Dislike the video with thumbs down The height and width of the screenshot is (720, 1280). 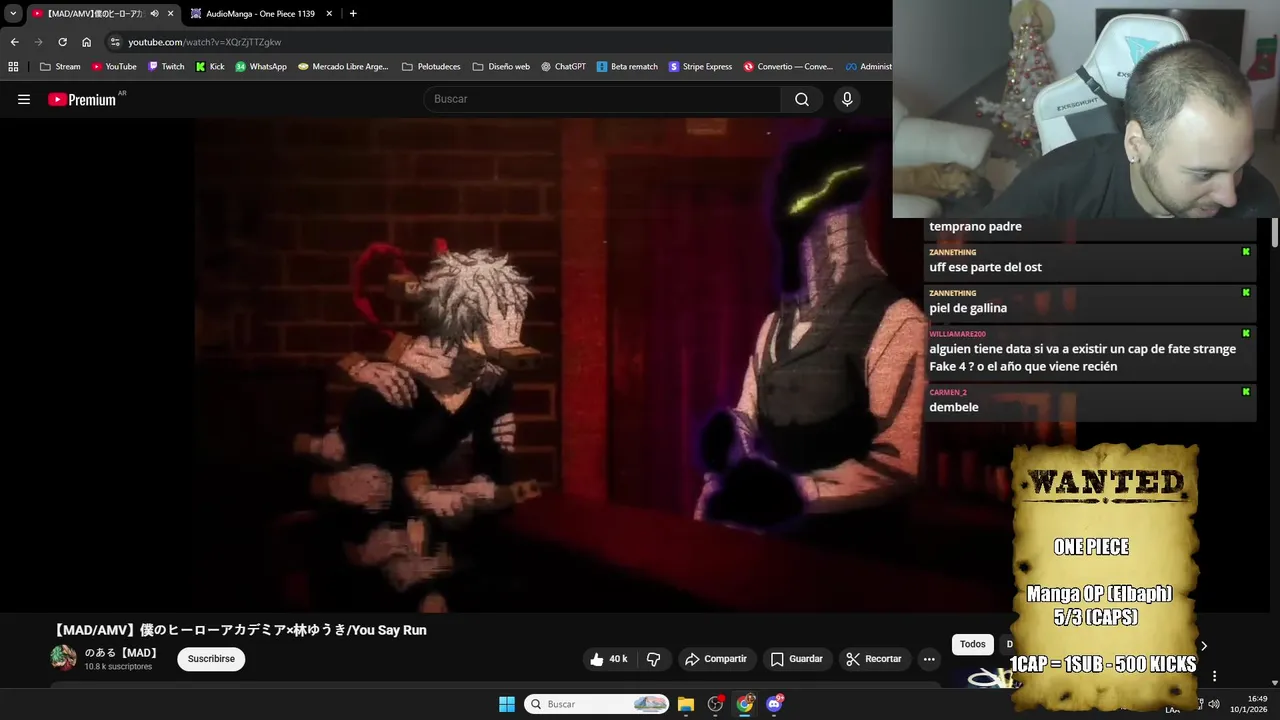654,659
